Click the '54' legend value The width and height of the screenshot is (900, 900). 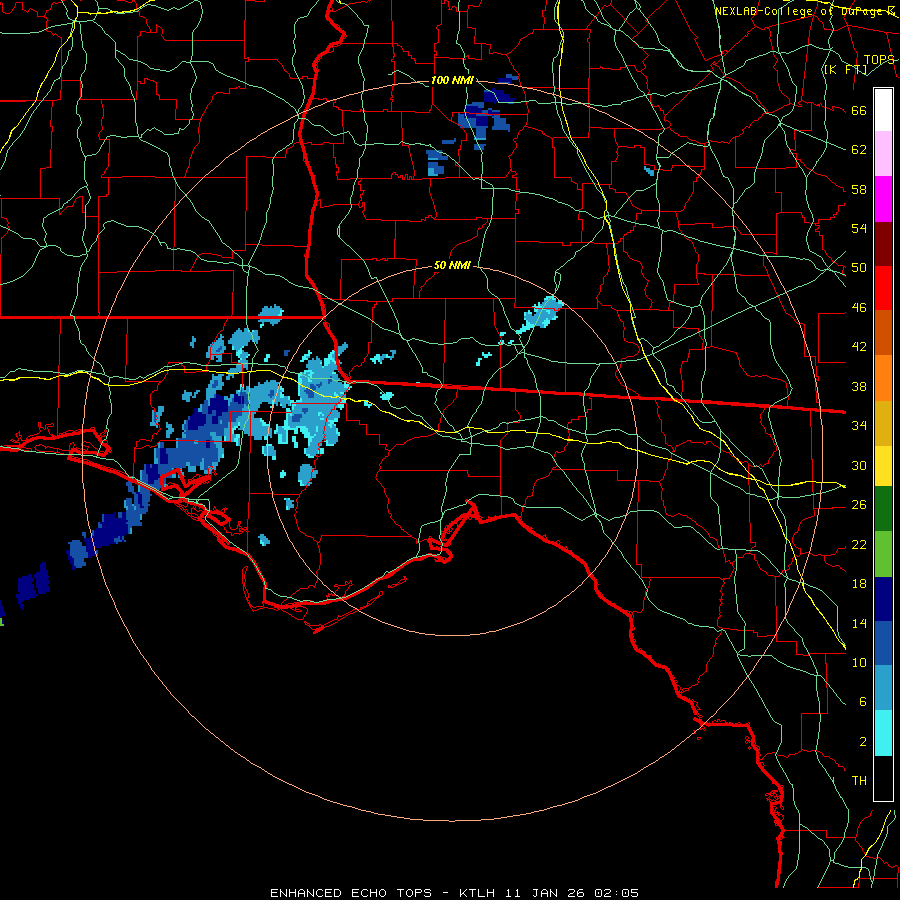click(x=859, y=228)
